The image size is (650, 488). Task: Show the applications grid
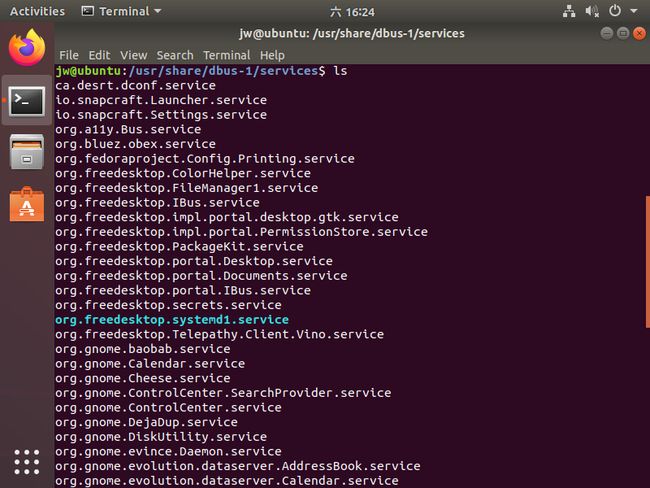point(27,461)
